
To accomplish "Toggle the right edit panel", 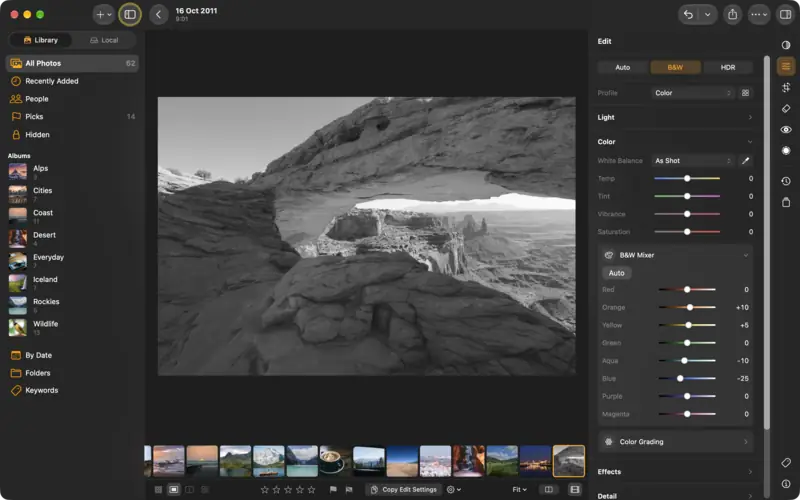I will click(x=785, y=14).
